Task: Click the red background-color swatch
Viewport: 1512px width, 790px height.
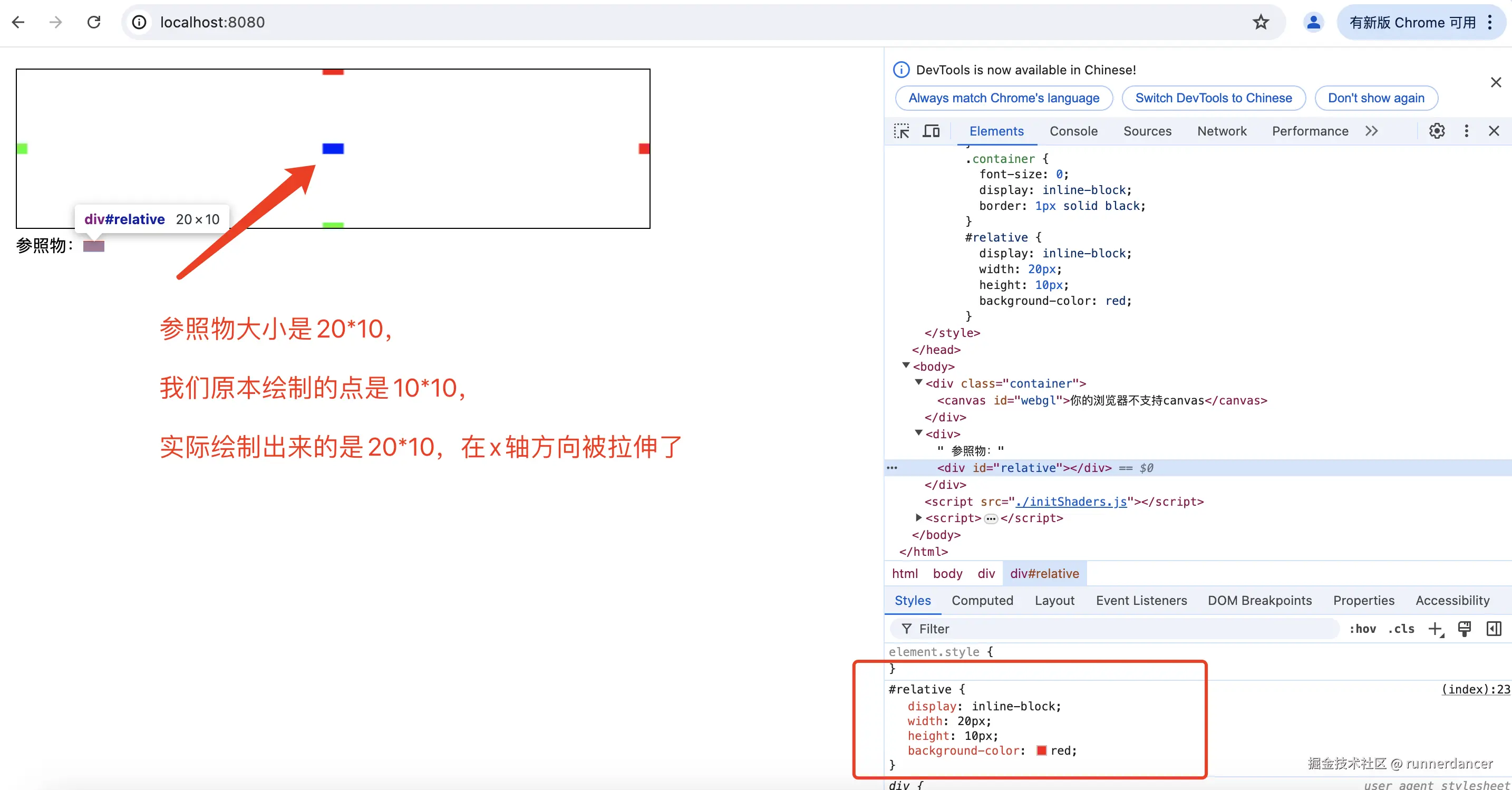Action: coord(1041,750)
